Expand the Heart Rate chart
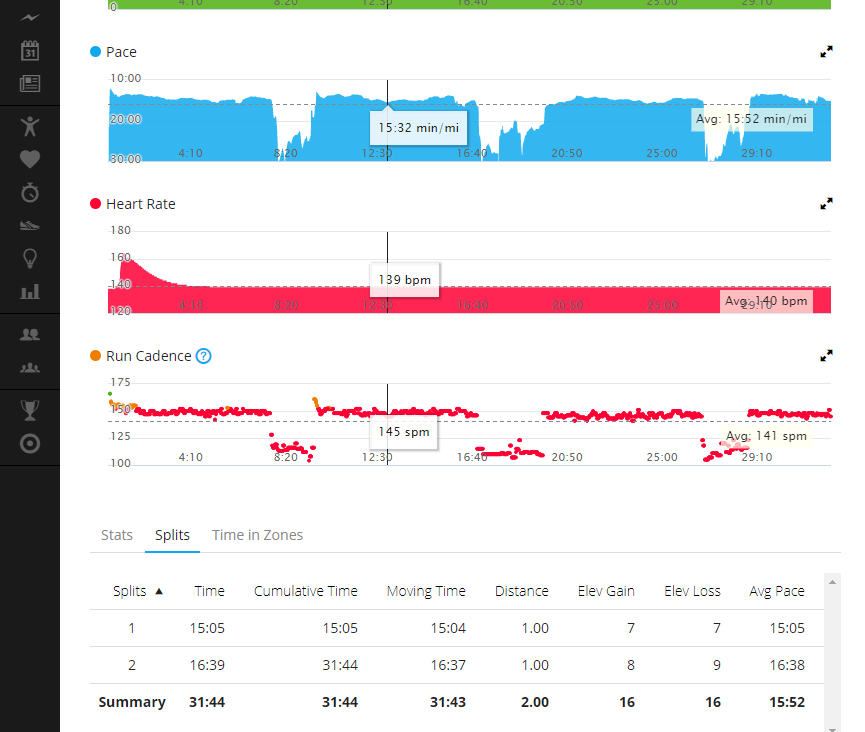Screen dimensions: 865x732 (x=826, y=204)
